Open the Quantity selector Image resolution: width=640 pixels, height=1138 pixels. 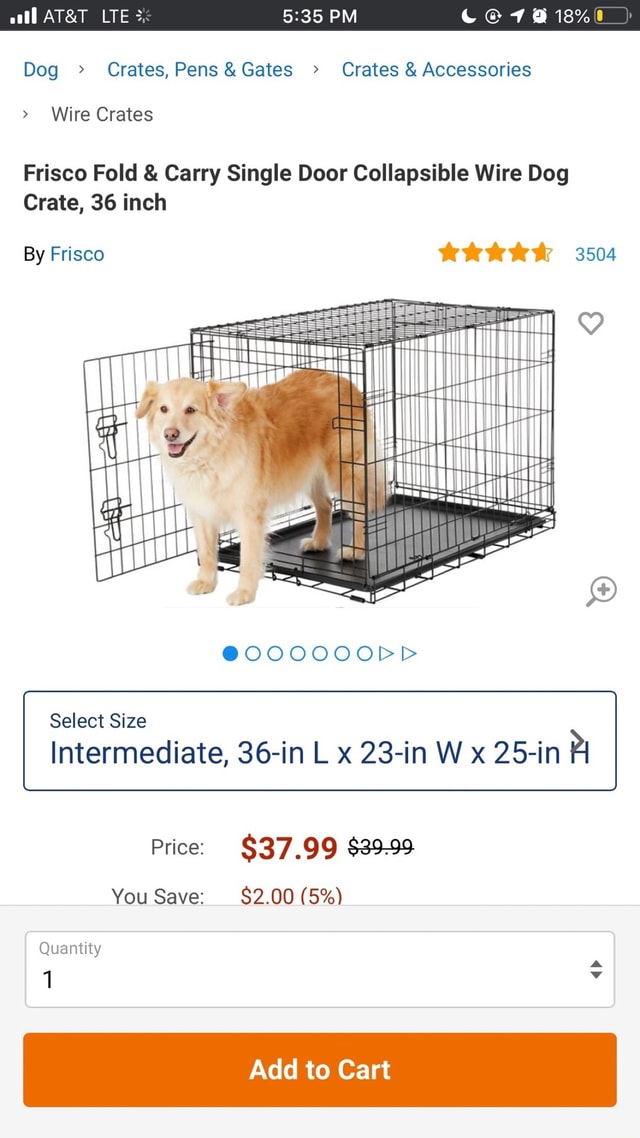coord(320,967)
